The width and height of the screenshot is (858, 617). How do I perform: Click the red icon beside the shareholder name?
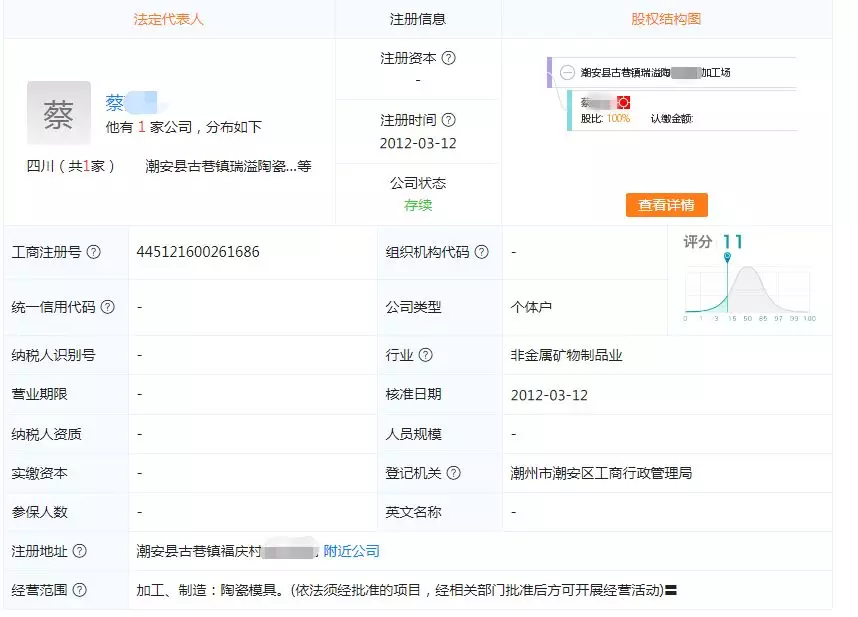[x=623, y=102]
